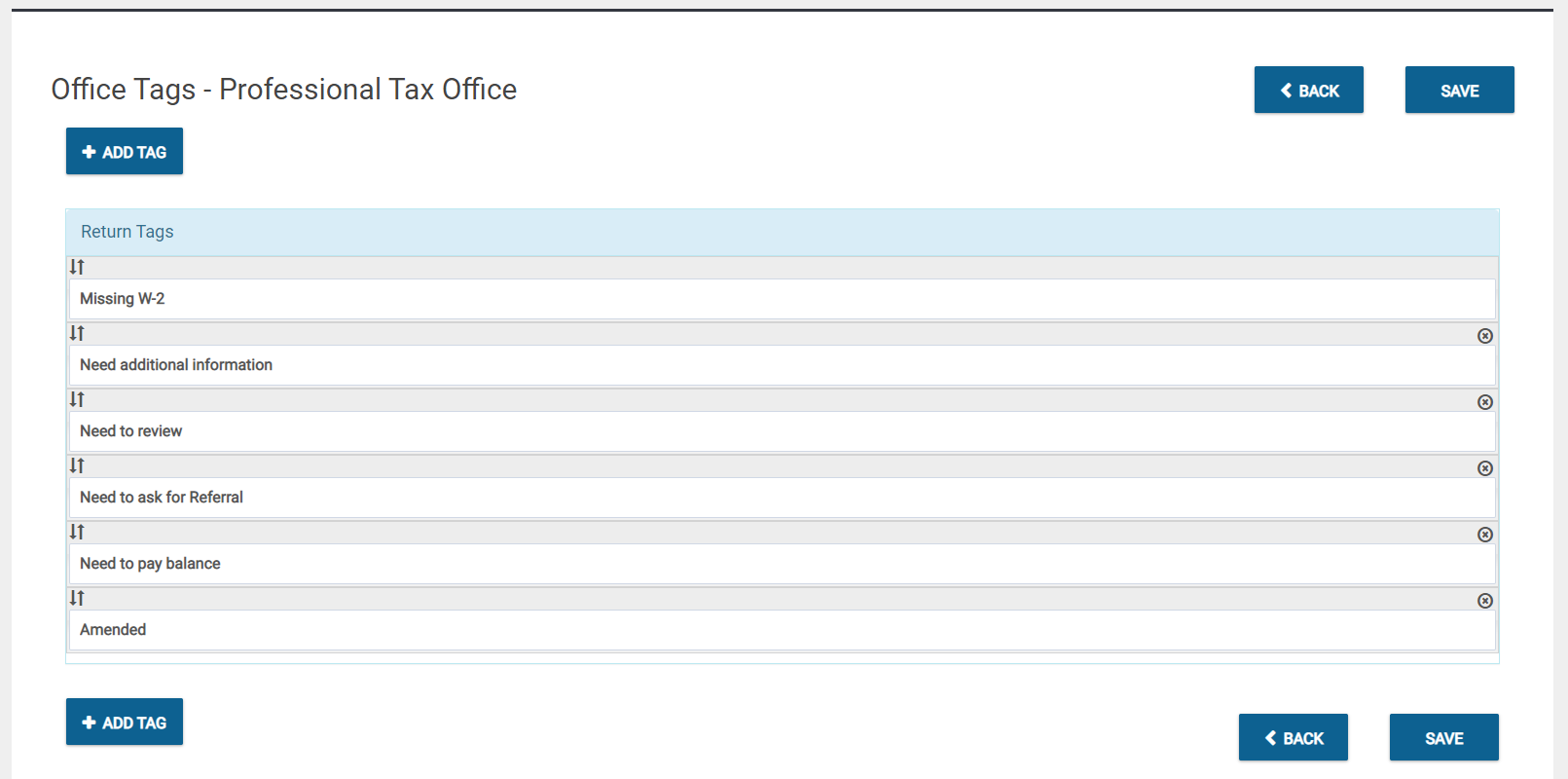This screenshot has width=1568, height=779.
Task: Click the reorder icon for Need to ask for Referral
Action: tap(77, 465)
